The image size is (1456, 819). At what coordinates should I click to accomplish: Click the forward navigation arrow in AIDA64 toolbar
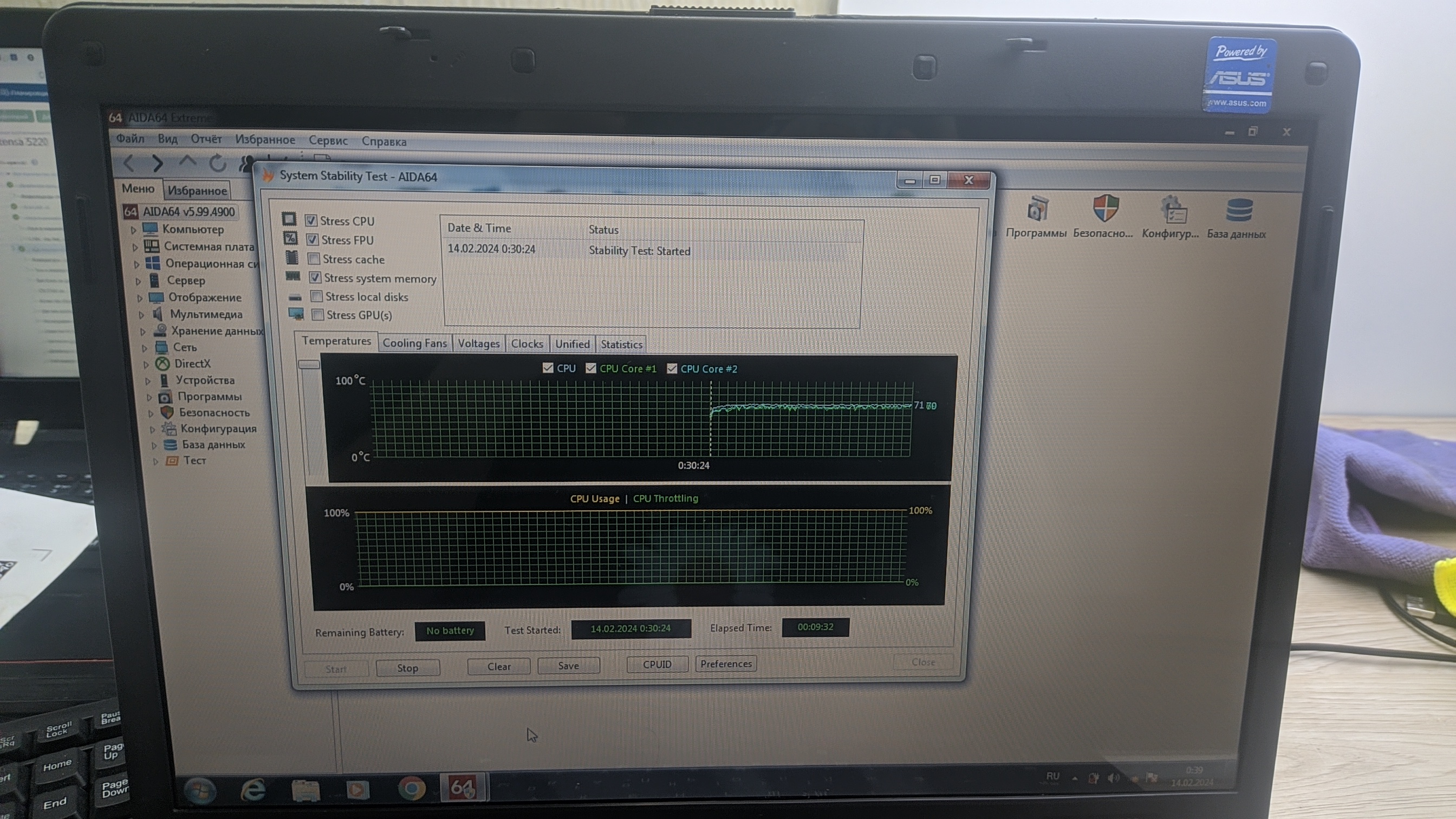coord(158,164)
